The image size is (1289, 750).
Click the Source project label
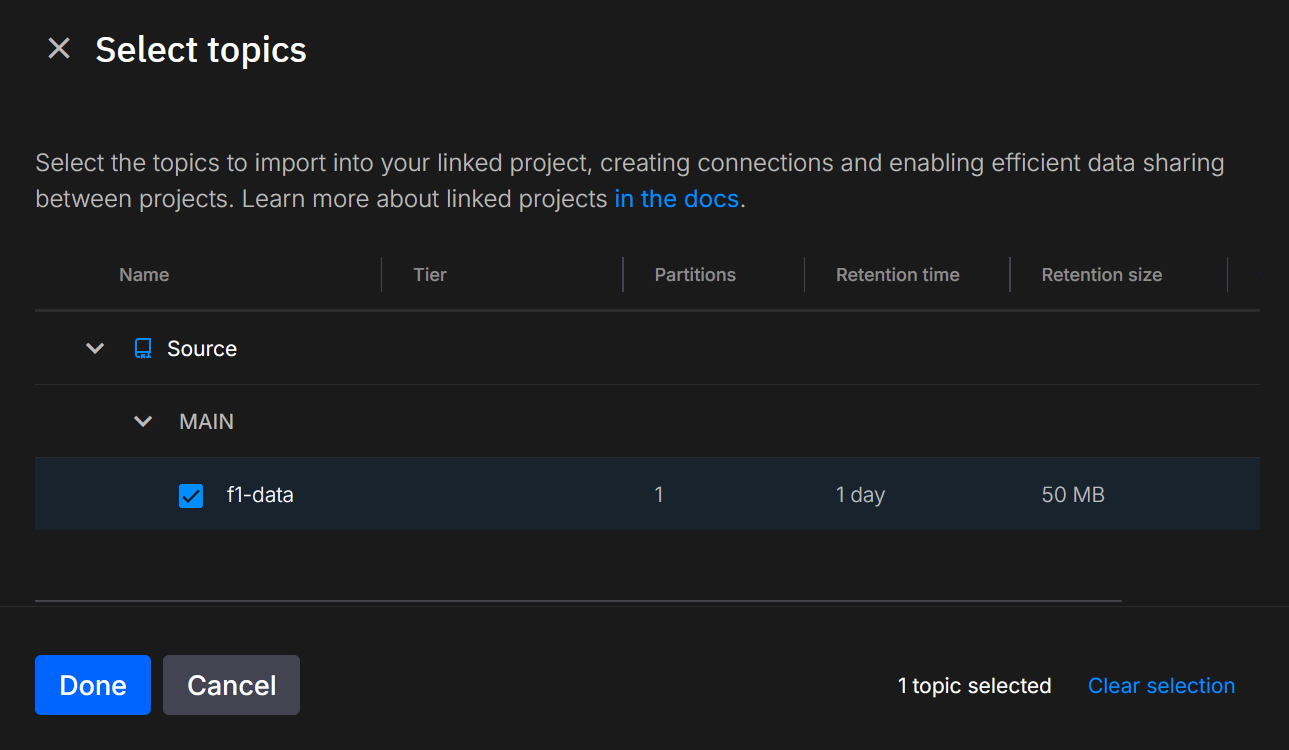pyautogui.click(x=202, y=349)
